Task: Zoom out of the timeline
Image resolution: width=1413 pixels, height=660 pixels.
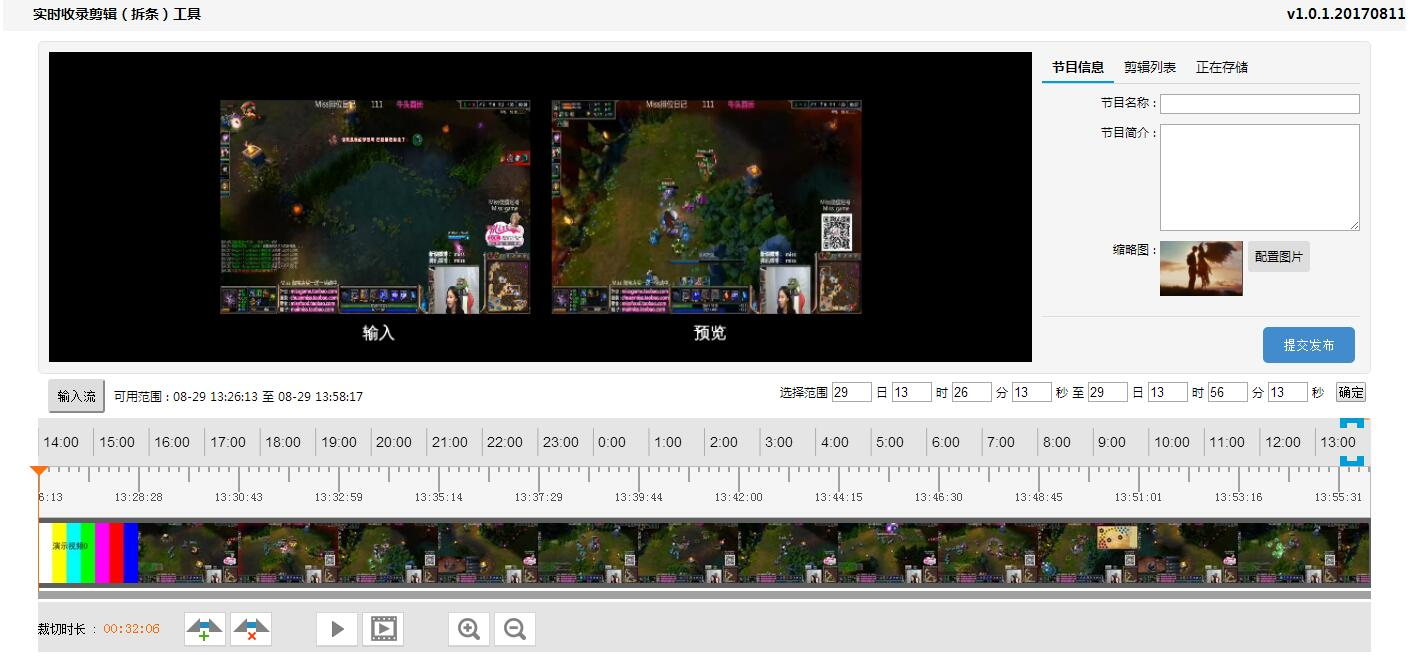Action: click(x=515, y=629)
